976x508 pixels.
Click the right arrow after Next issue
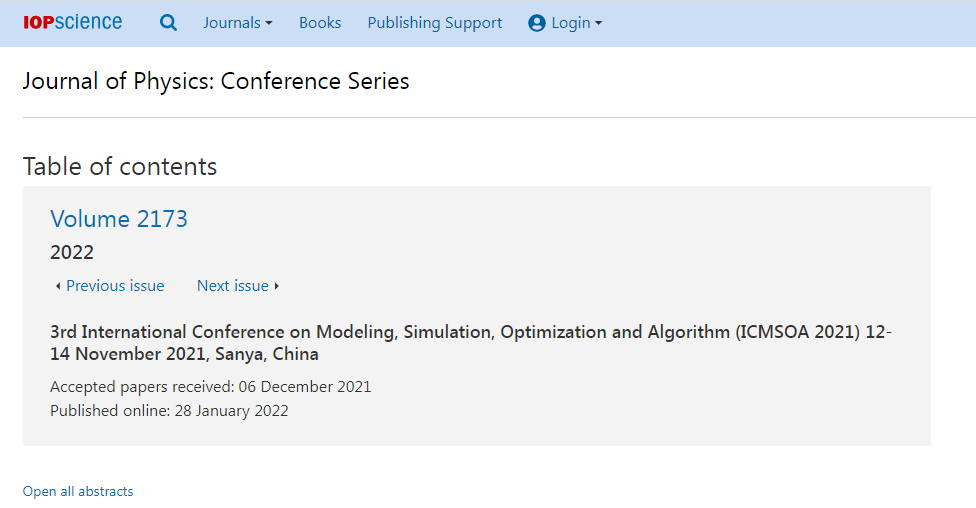tap(276, 286)
